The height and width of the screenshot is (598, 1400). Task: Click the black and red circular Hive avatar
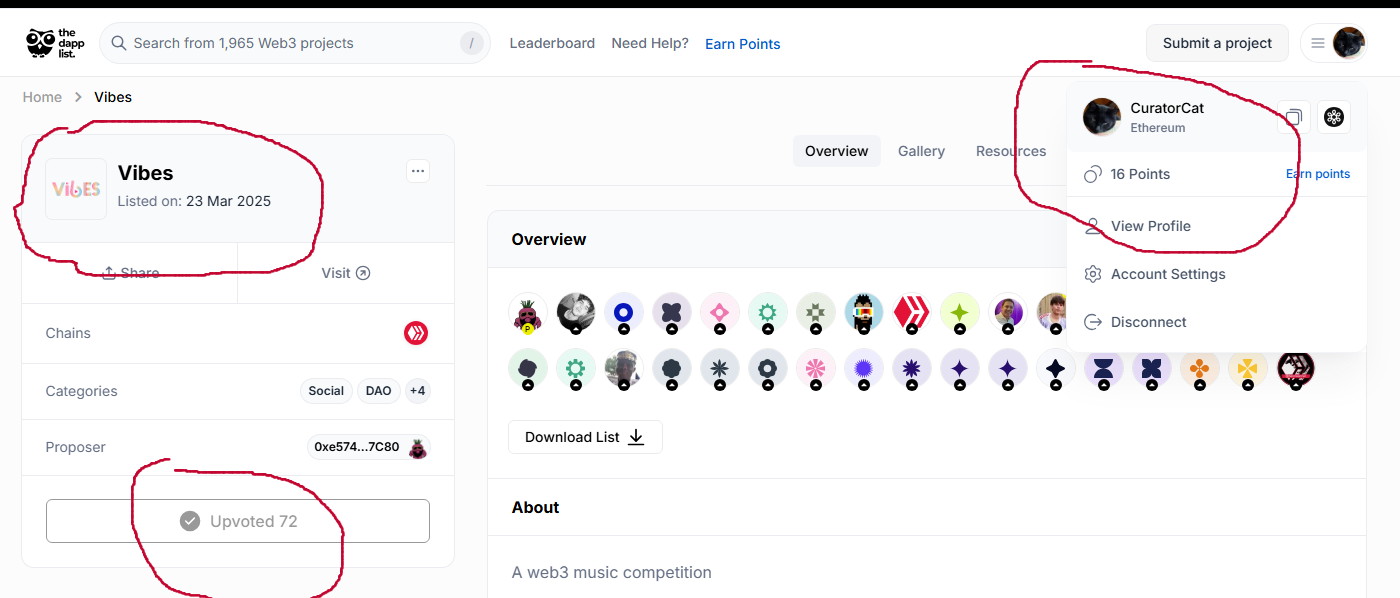(x=1296, y=369)
